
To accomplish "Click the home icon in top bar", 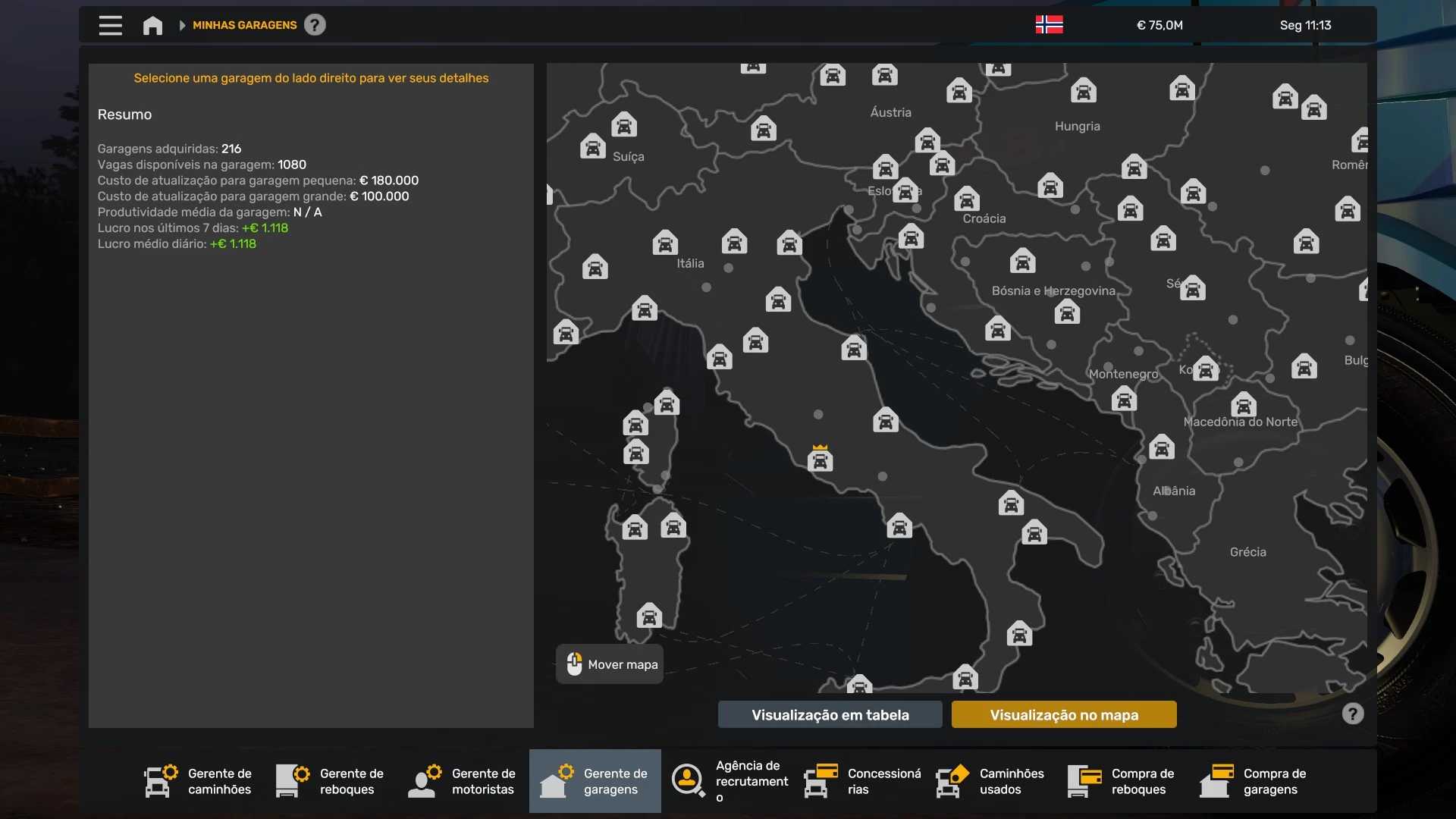I will (152, 25).
